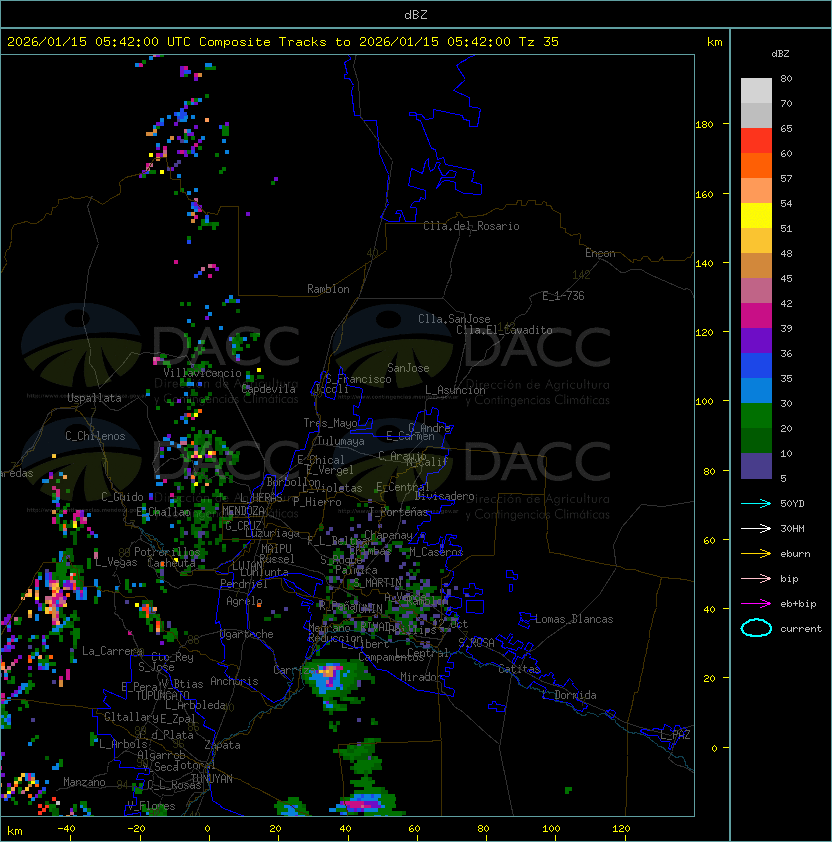Click the 'C_Guido' map label
The width and height of the screenshot is (832, 842).
pos(122,497)
